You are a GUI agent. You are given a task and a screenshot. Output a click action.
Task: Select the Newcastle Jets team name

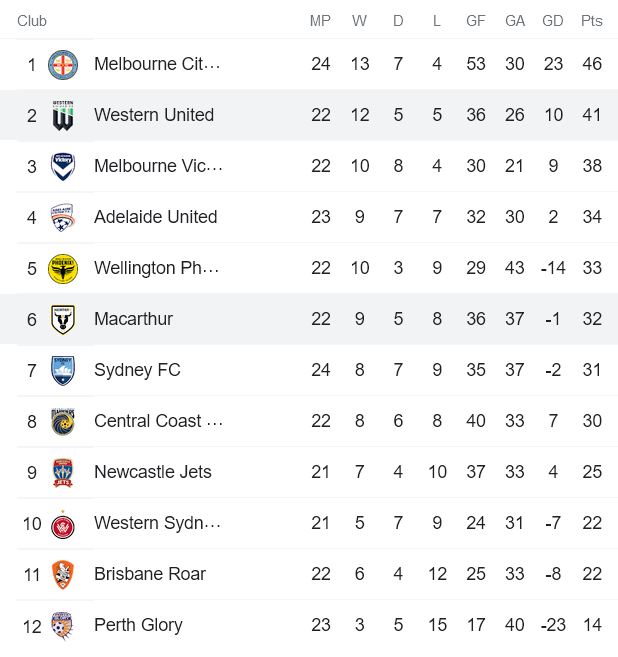pos(152,472)
